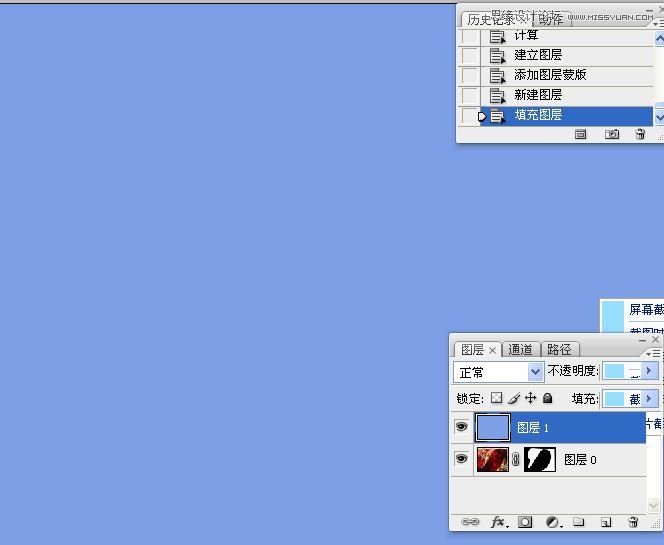
Task: Switch to the 路径 paths tab
Action: click(x=559, y=349)
